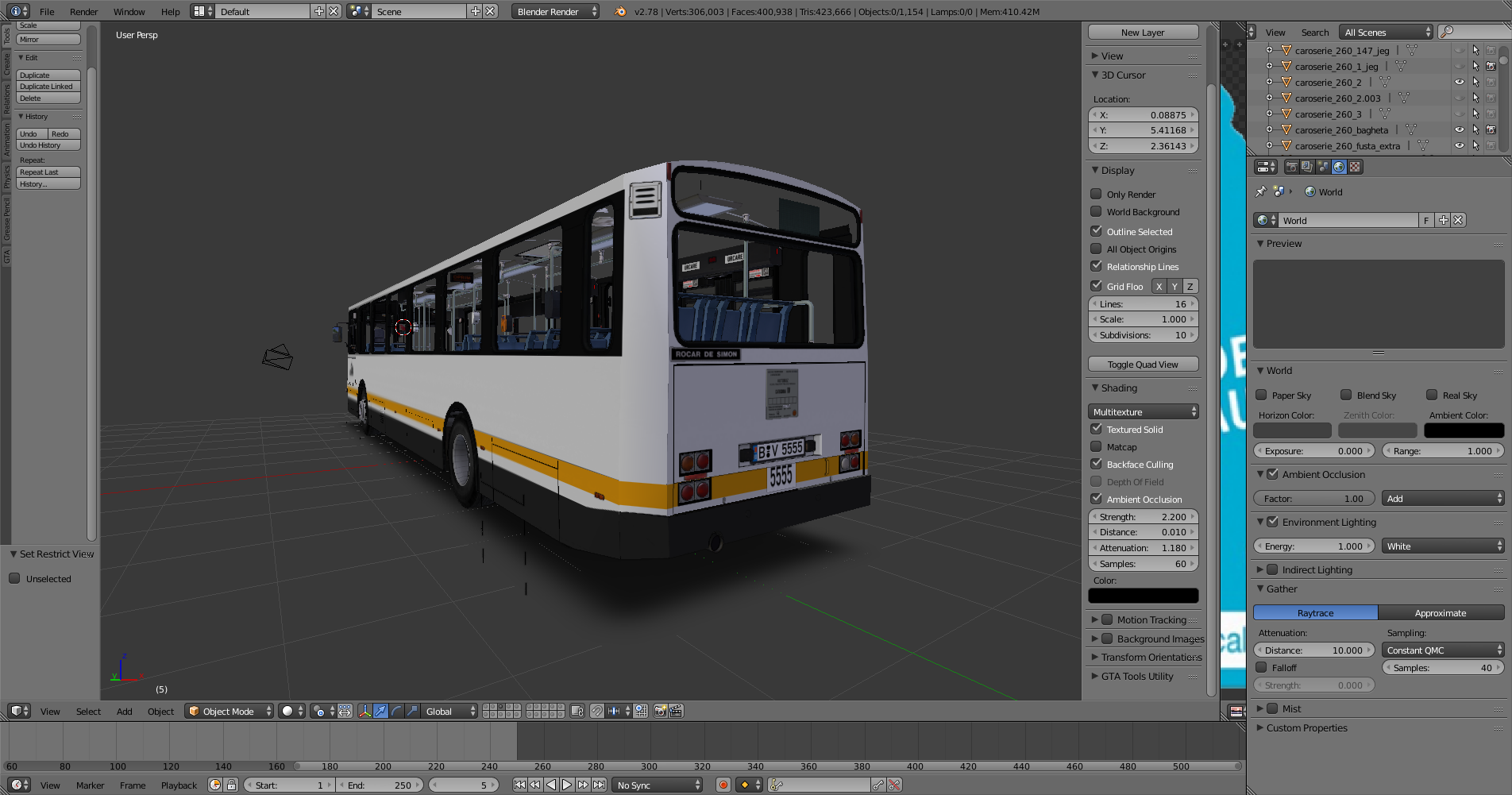This screenshot has width=1512, height=795.
Task: Select Approximate gather method
Action: (x=1441, y=612)
